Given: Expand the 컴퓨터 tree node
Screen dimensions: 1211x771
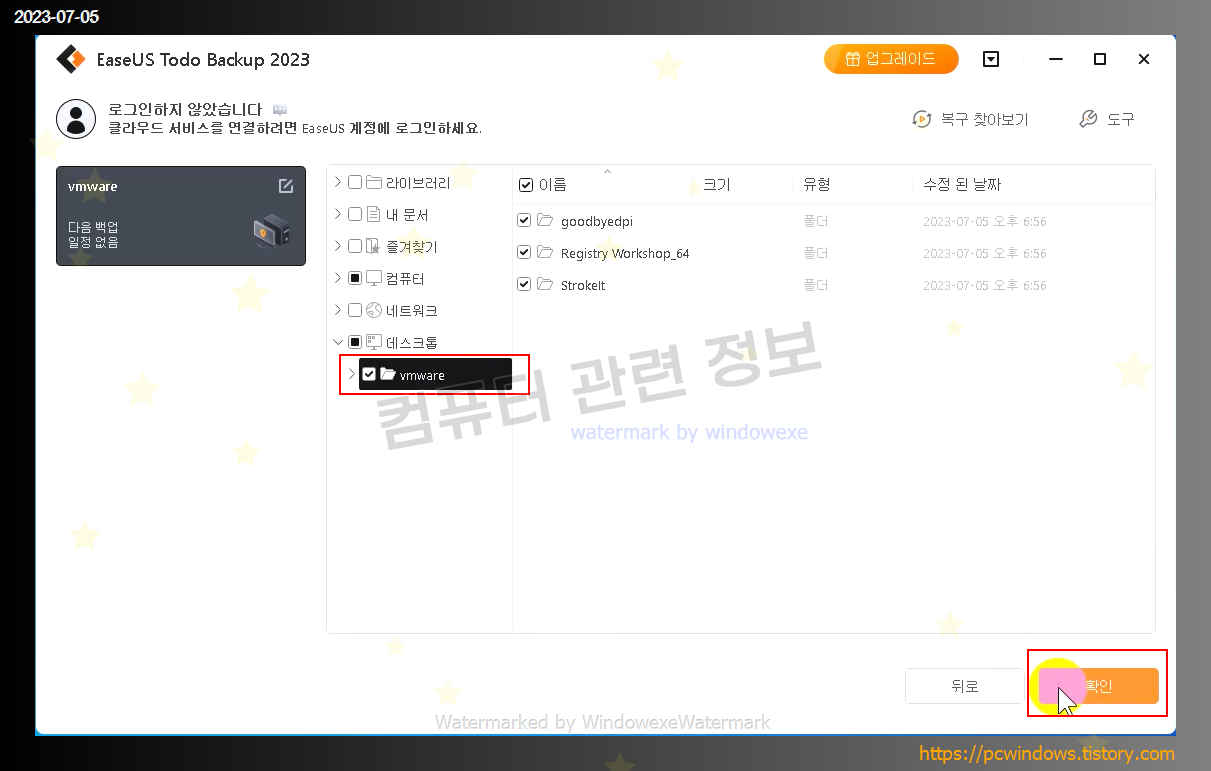Looking at the screenshot, I should coord(338,279).
